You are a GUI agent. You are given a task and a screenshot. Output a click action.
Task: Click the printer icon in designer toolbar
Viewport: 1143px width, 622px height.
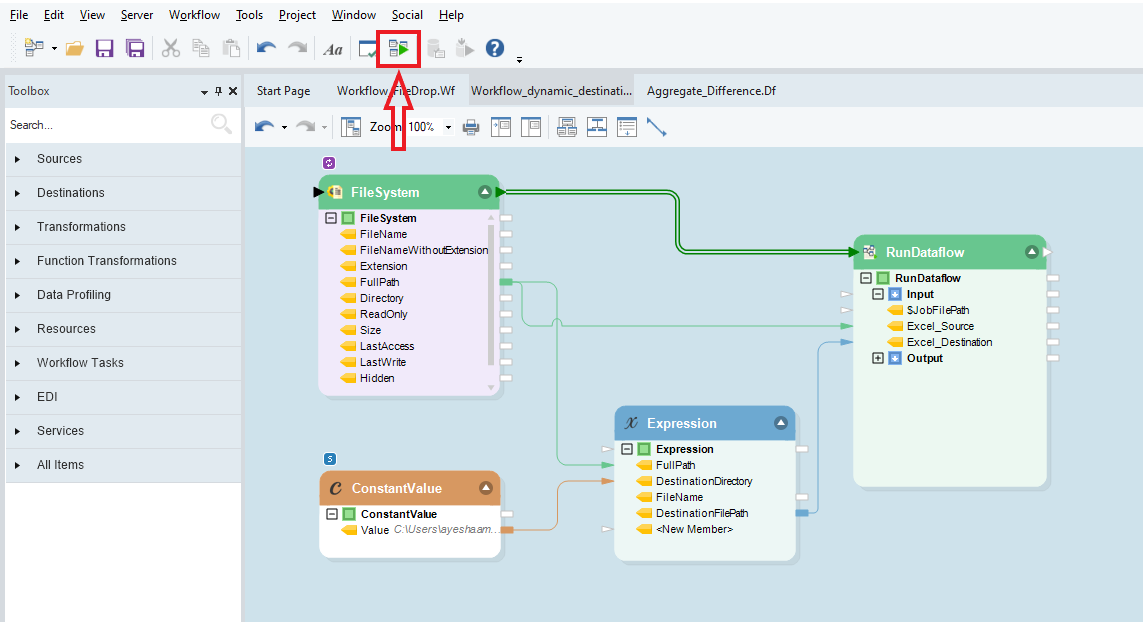[x=470, y=127]
